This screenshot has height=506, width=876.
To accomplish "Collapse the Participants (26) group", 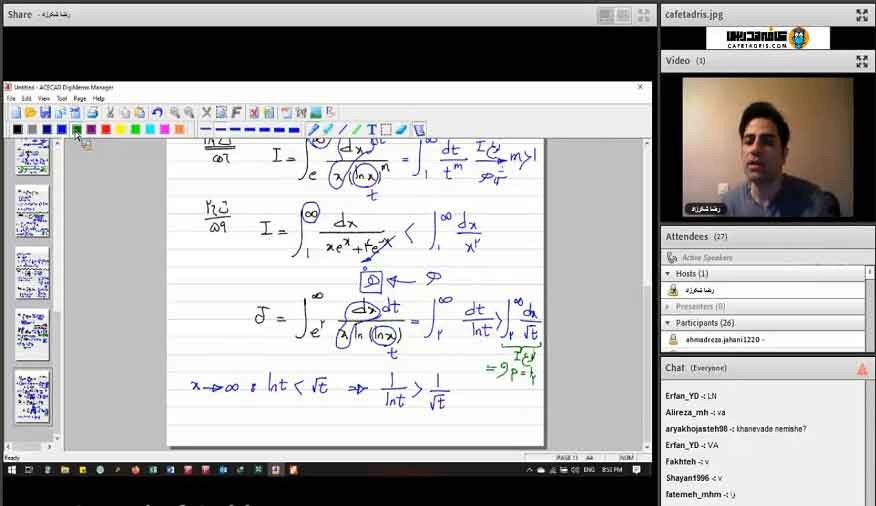I will click(x=668, y=323).
